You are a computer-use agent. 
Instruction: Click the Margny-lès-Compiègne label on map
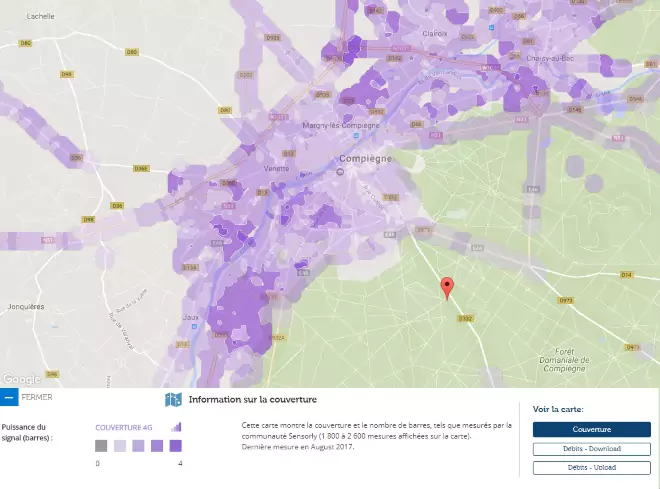(340, 125)
